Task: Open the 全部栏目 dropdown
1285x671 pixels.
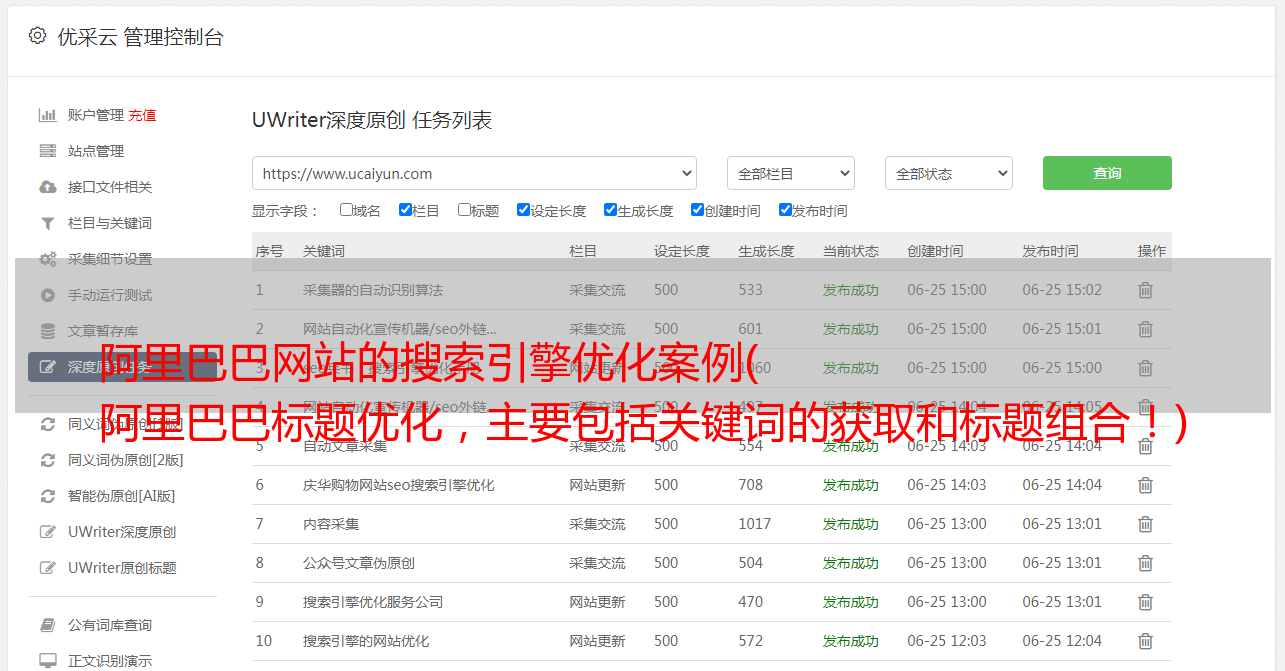Action: (790, 173)
